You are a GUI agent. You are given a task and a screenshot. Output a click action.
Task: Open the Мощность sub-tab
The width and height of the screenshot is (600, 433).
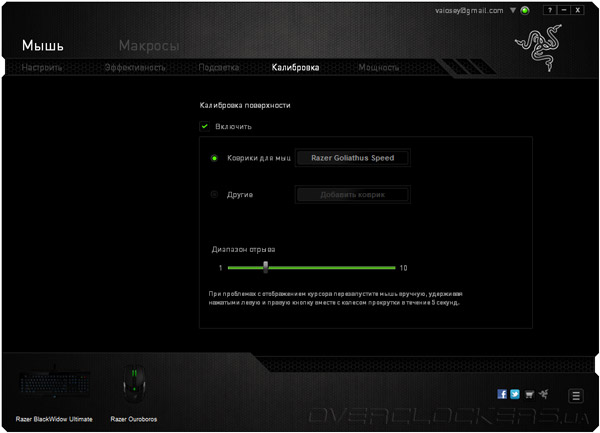379,67
